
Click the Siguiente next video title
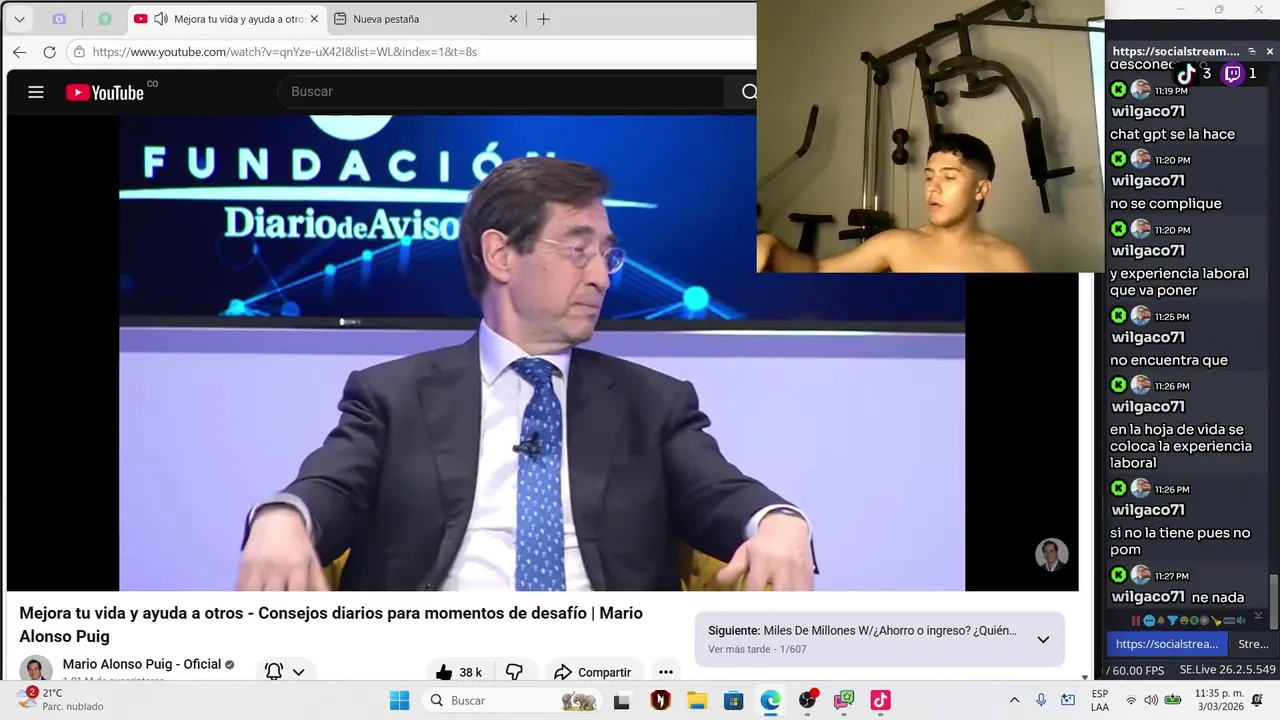click(890, 631)
